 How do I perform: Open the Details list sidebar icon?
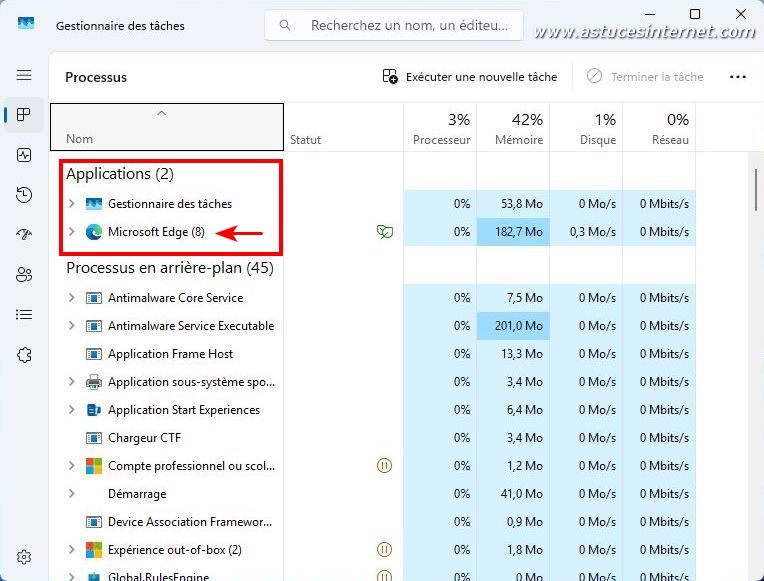pos(24,315)
